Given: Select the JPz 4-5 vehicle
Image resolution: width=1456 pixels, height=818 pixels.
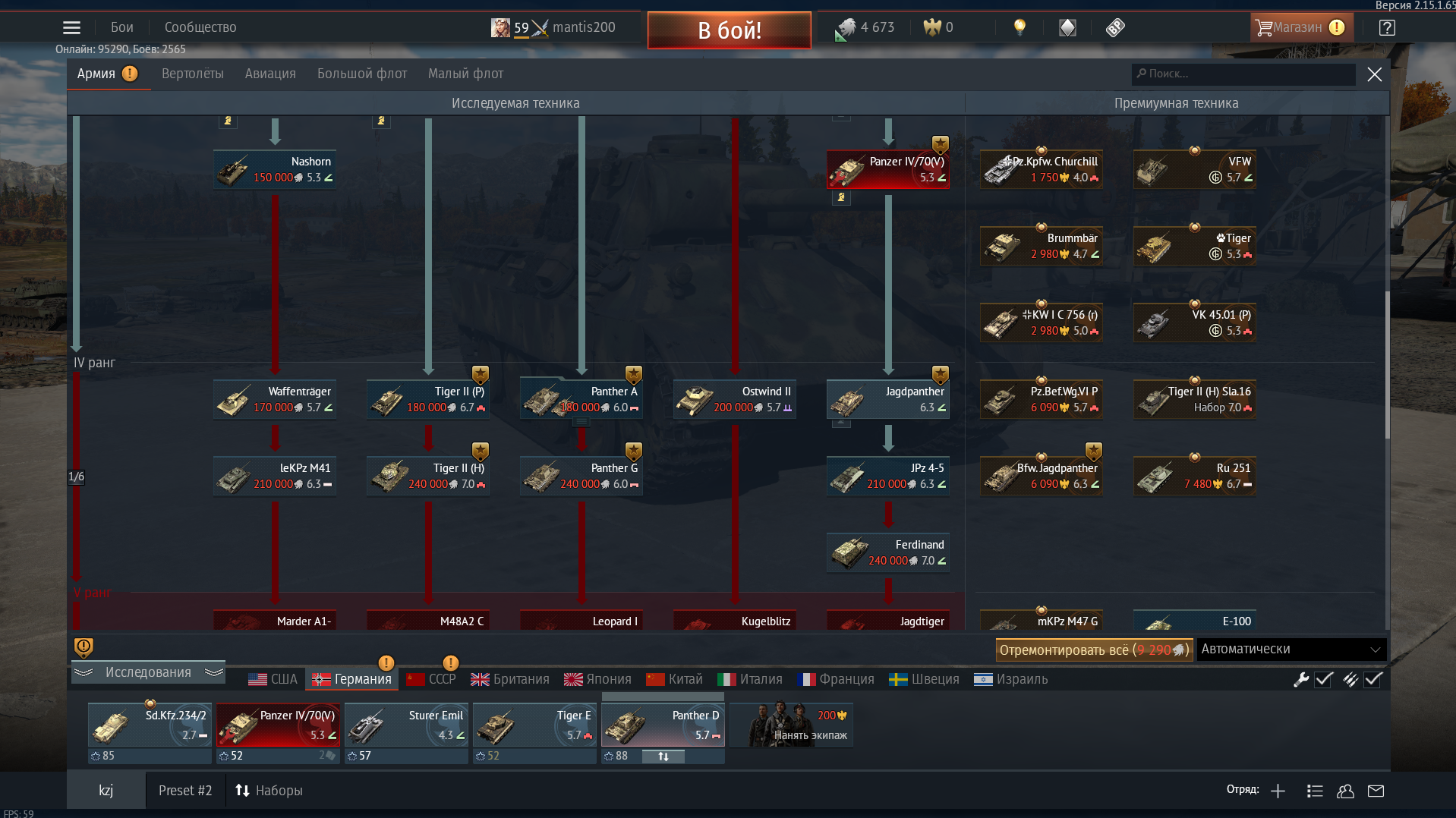Looking at the screenshot, I should (888, 476).
